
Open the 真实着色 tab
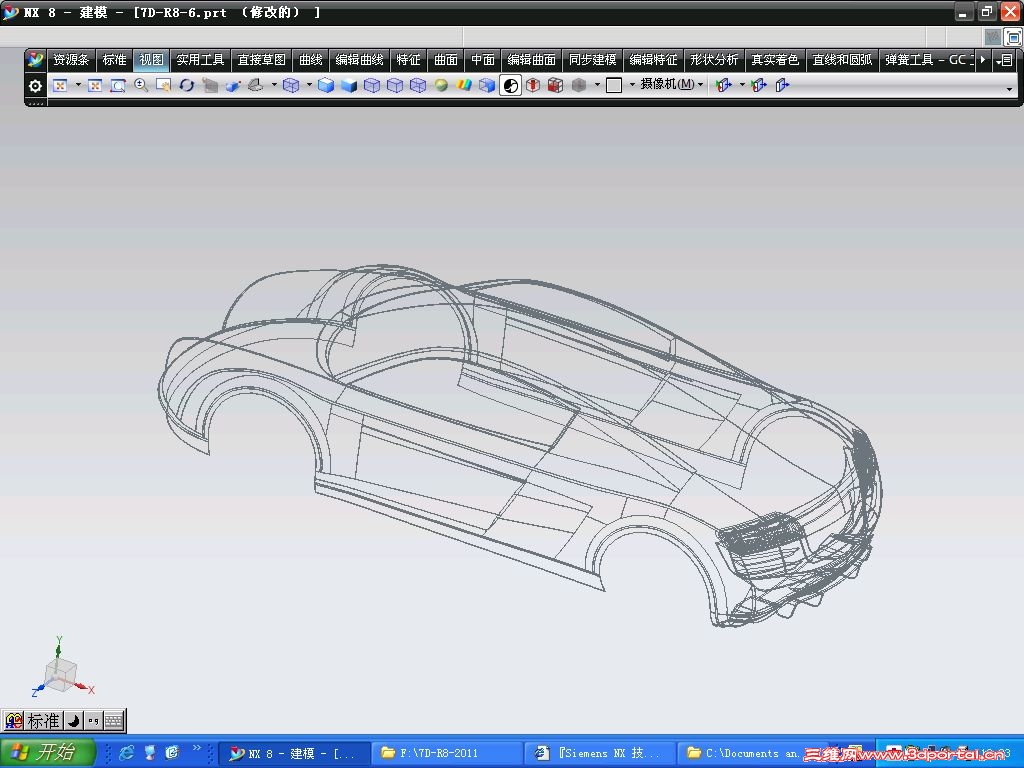point(775,60)
